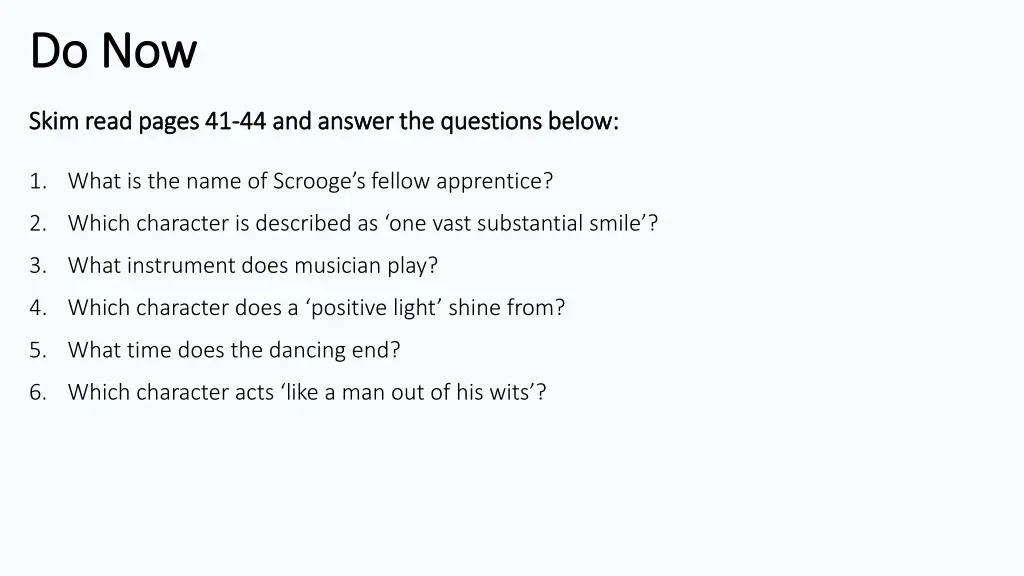Click the list number 4
Screen dimensions: 1024x576
[38, 308]
